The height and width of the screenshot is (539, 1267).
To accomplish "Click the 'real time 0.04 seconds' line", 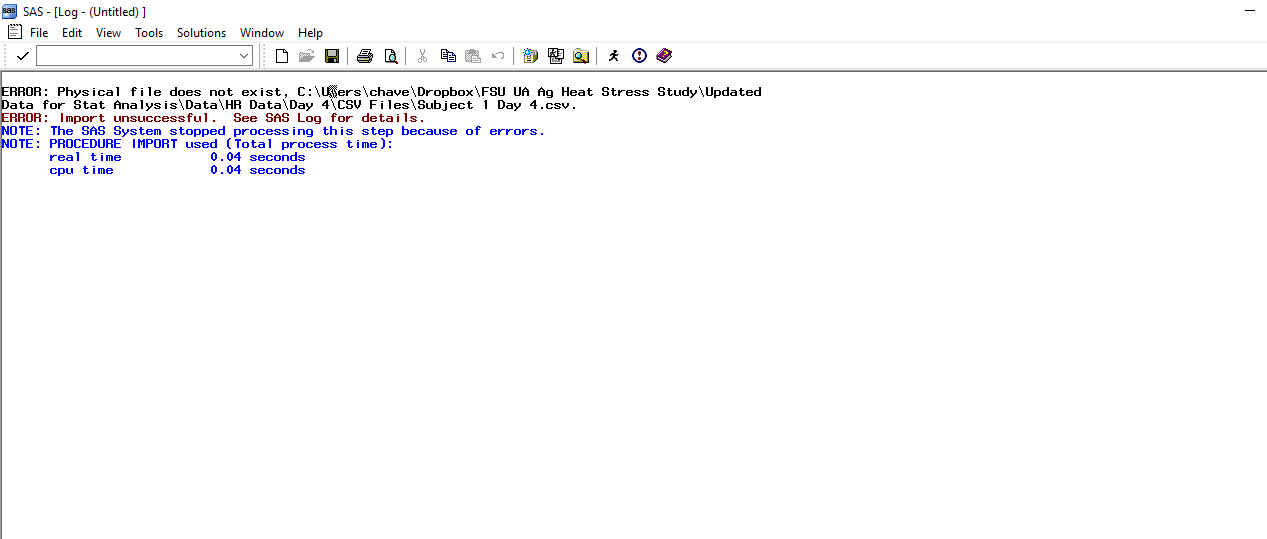I will [x=177, y=157].
